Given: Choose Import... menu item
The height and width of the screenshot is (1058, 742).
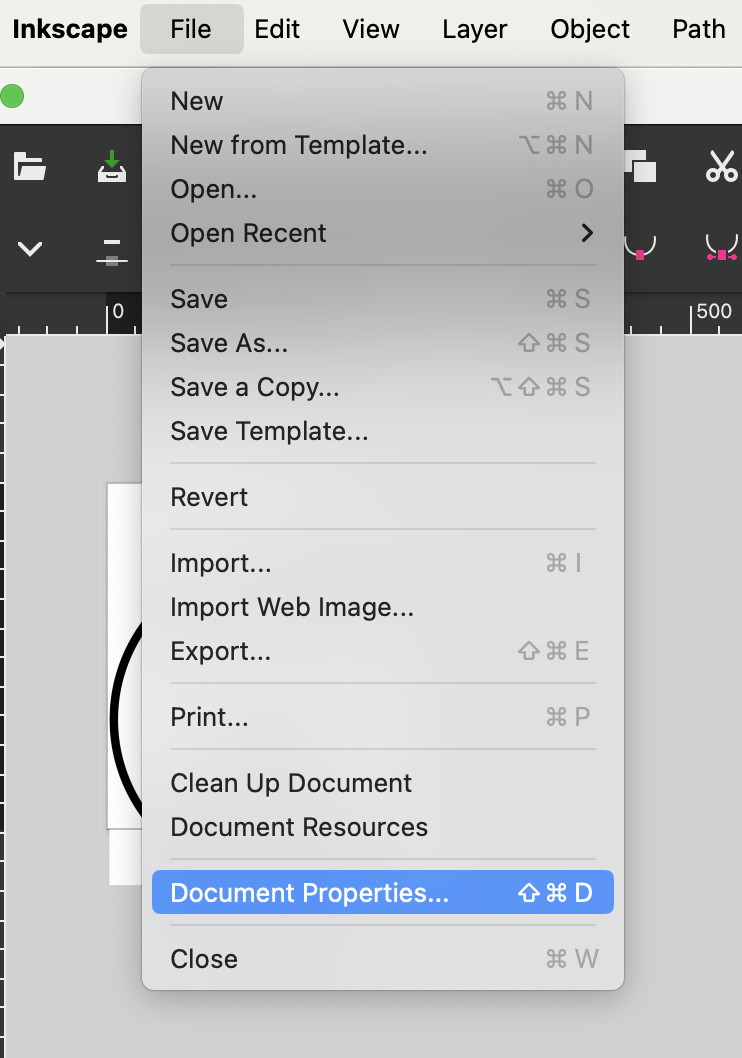Looking at the screenshot, I should (382, 563).
